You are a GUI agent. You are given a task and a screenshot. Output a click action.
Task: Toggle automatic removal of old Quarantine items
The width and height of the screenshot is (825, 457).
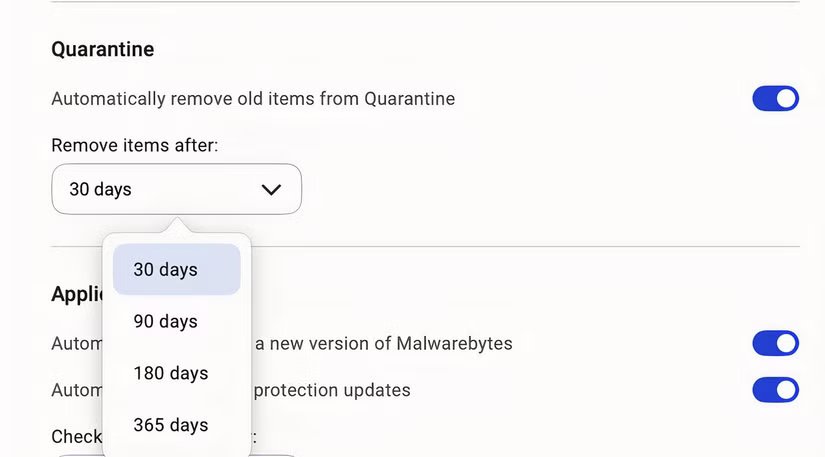click(x=775, y=98)
